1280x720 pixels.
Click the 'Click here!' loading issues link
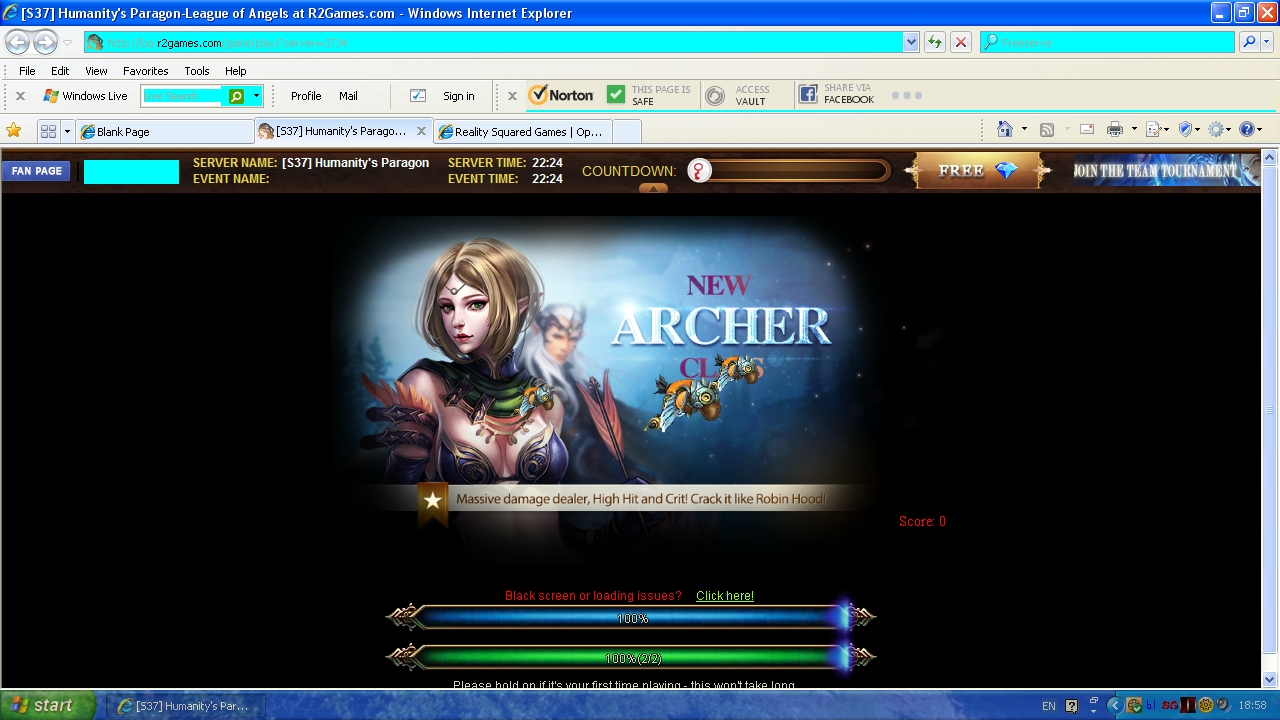(725, 596)
